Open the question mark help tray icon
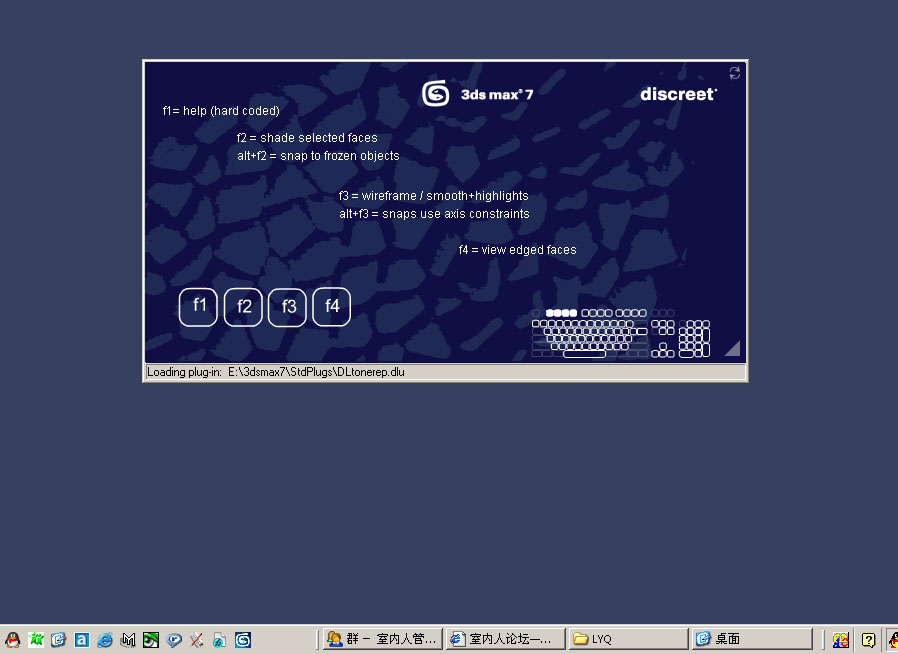The image size is (898, 654). click(868, 639)
